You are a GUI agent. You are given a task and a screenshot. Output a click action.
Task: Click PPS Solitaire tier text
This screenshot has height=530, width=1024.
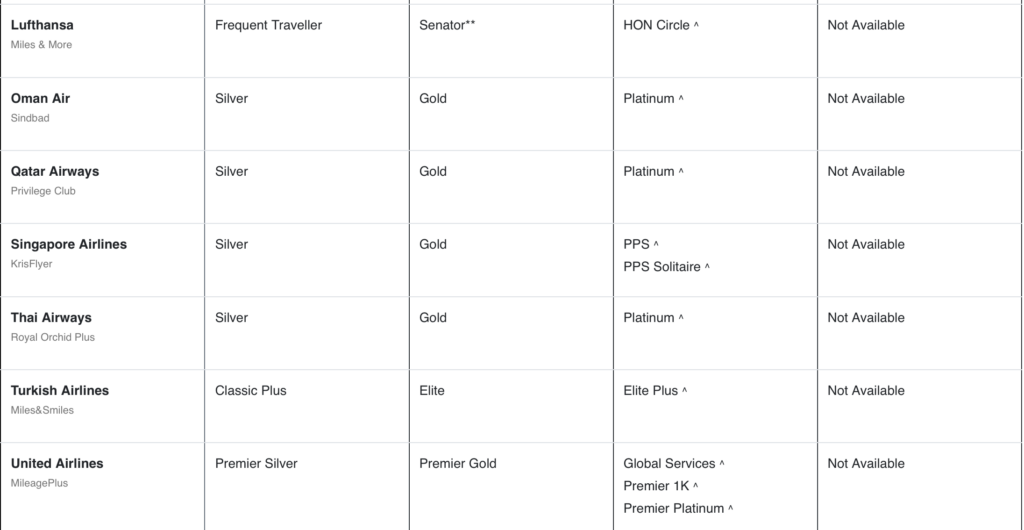coord(662,267)
